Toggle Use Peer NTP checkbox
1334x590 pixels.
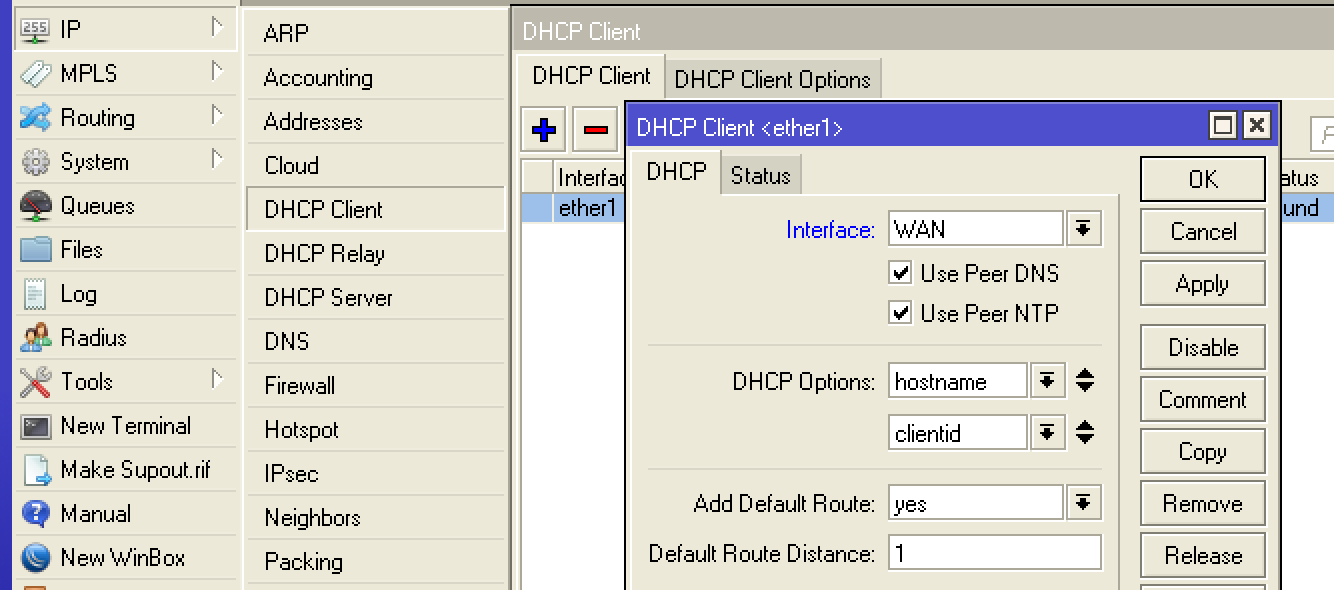point(901,313)
